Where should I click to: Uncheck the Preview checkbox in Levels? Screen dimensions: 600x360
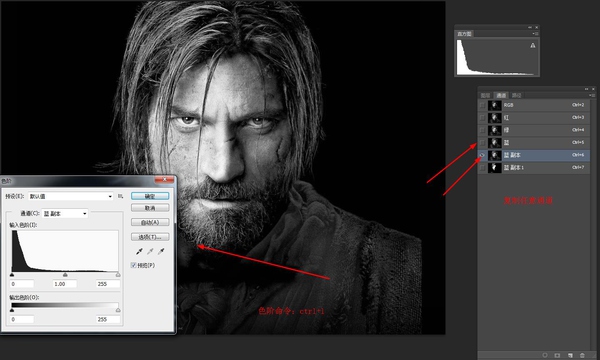(134, 265)
